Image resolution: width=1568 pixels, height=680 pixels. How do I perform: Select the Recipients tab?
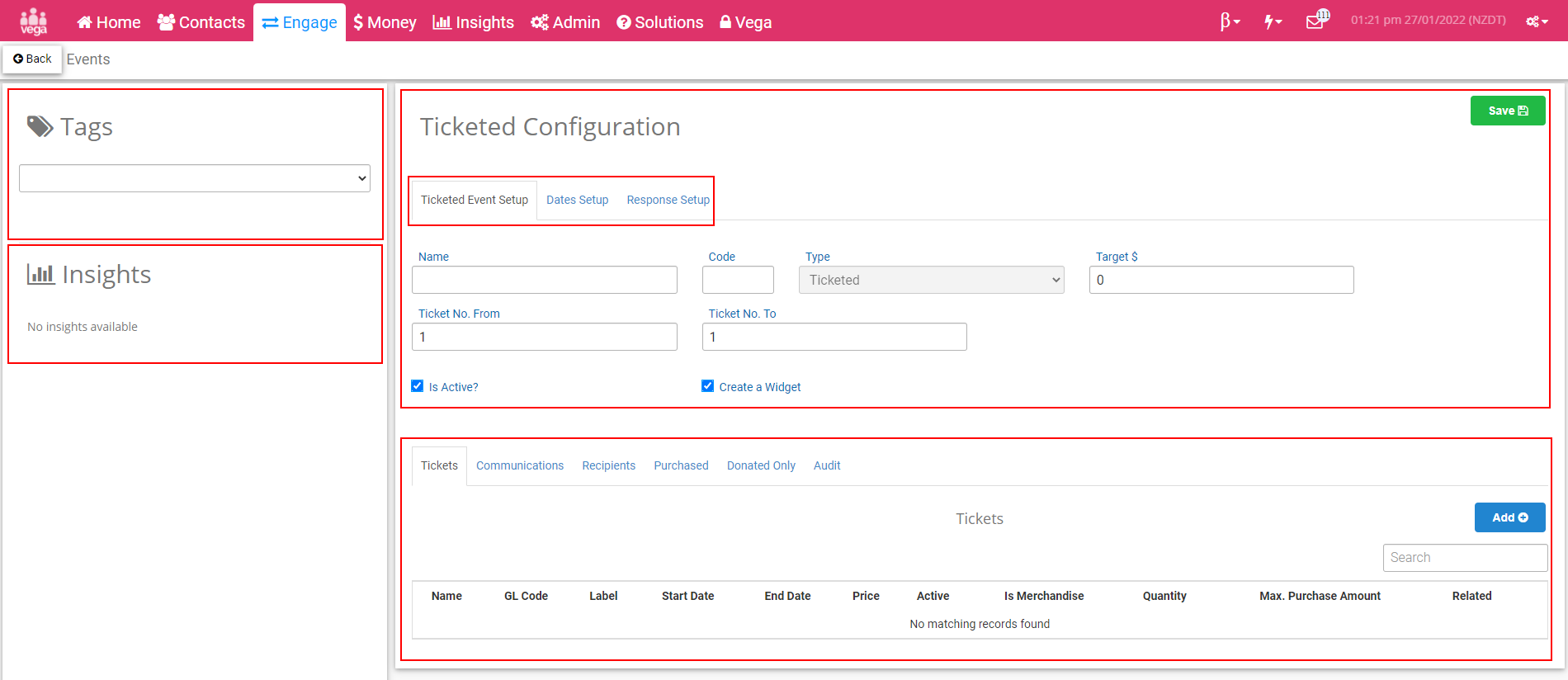click(x=609, y=465)
